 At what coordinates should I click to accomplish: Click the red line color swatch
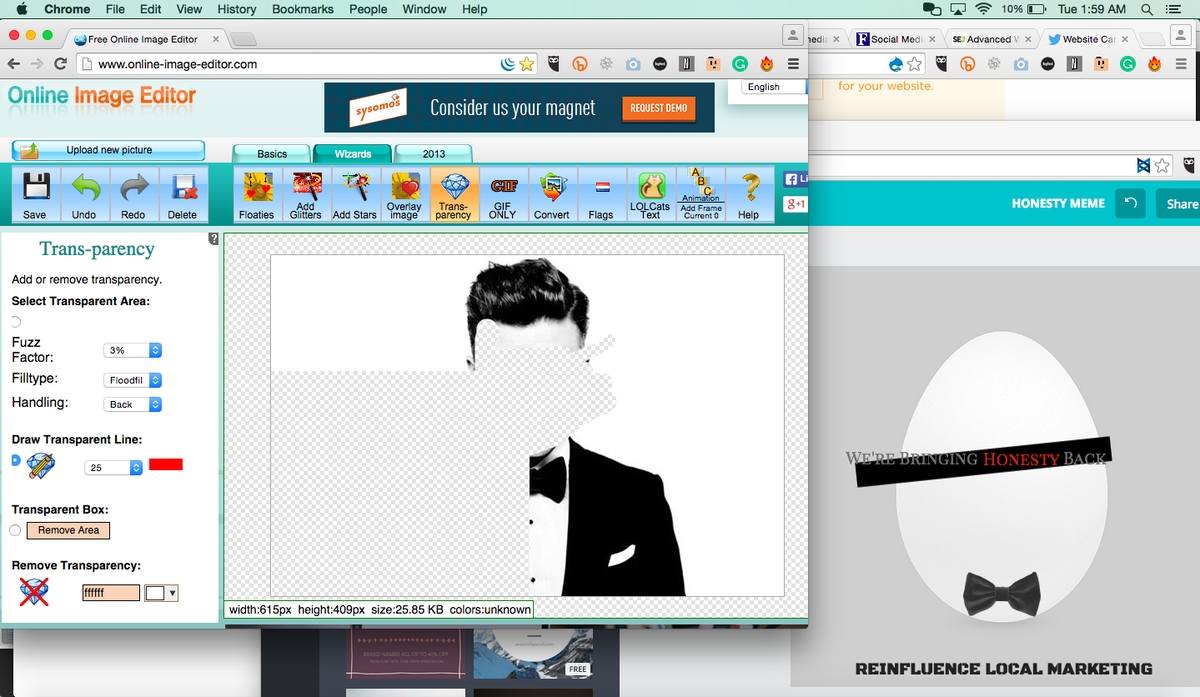[166, 464]
